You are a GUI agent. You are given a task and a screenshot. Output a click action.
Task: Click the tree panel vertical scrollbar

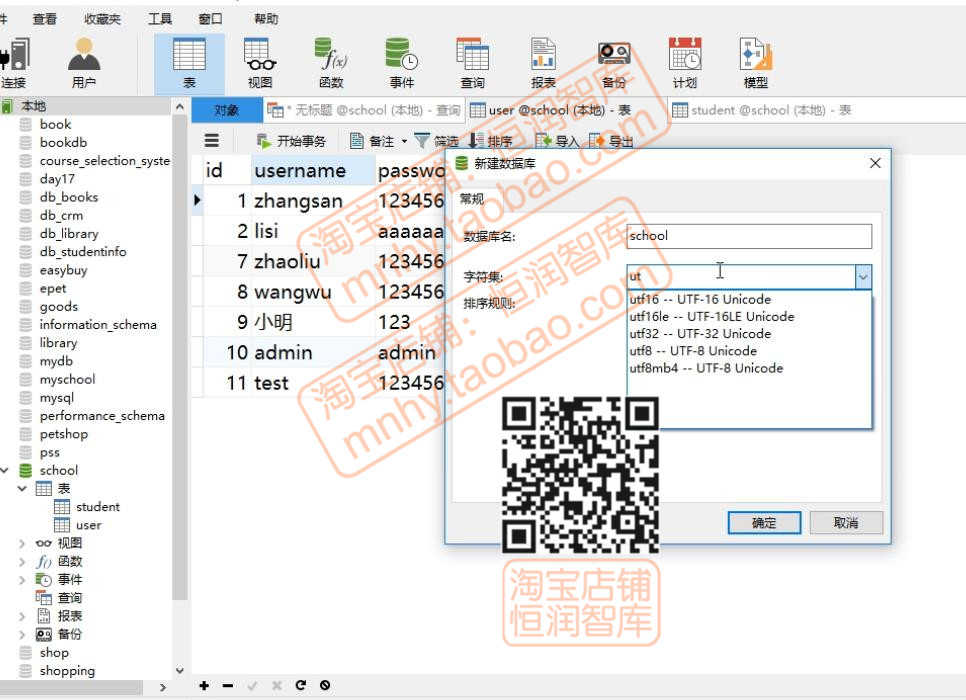tap(180, 357)
